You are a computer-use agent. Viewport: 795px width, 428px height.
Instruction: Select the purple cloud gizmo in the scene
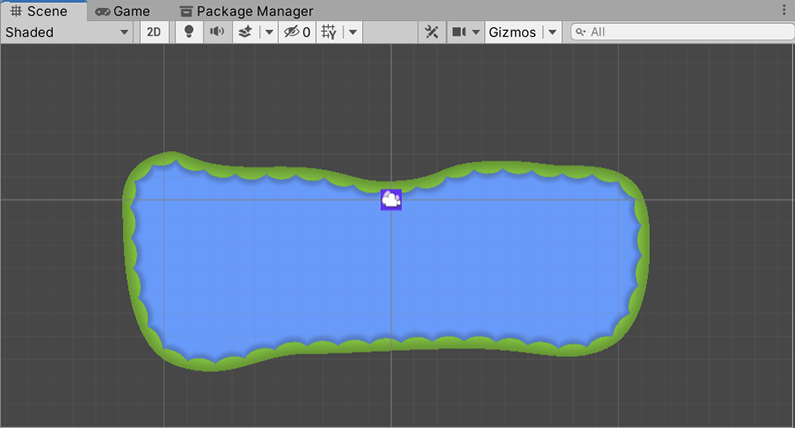pos(391,199)
